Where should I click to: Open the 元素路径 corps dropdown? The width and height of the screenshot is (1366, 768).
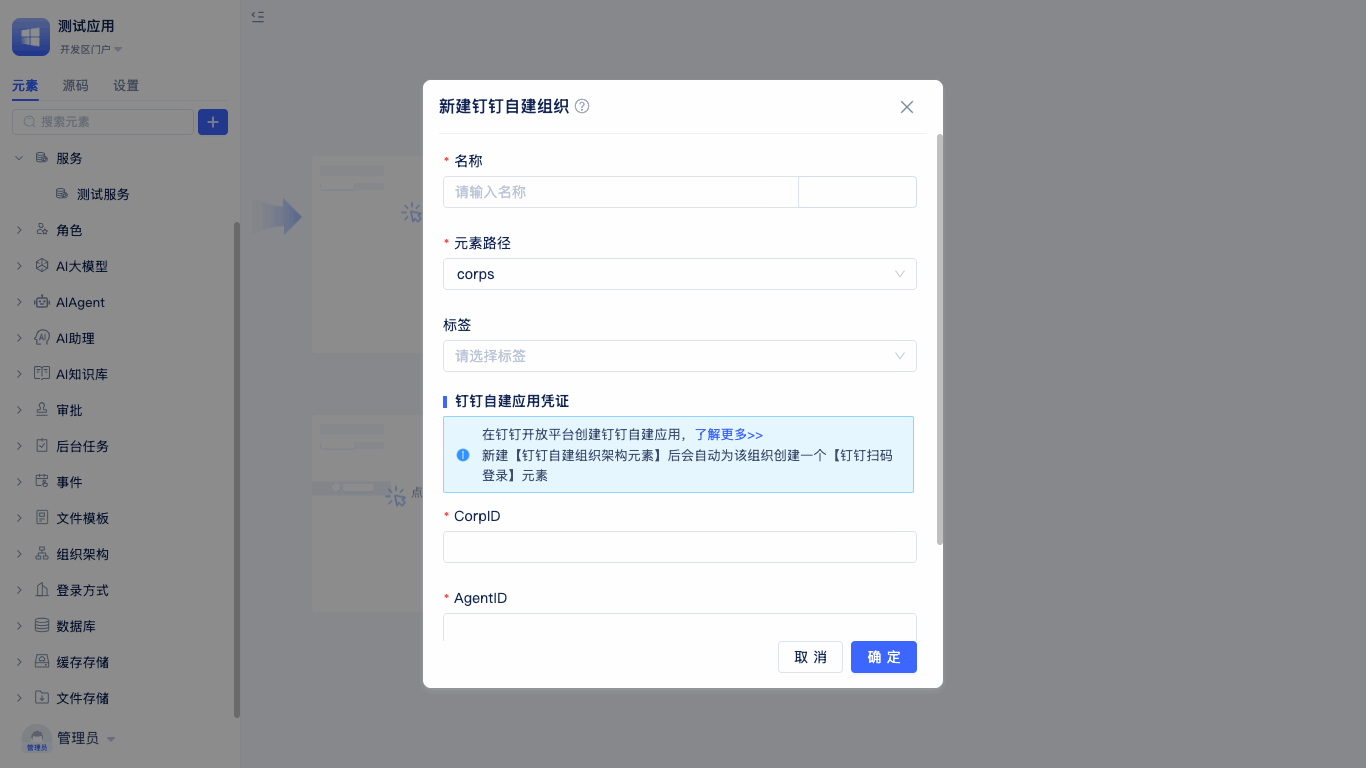pos(680,274)
